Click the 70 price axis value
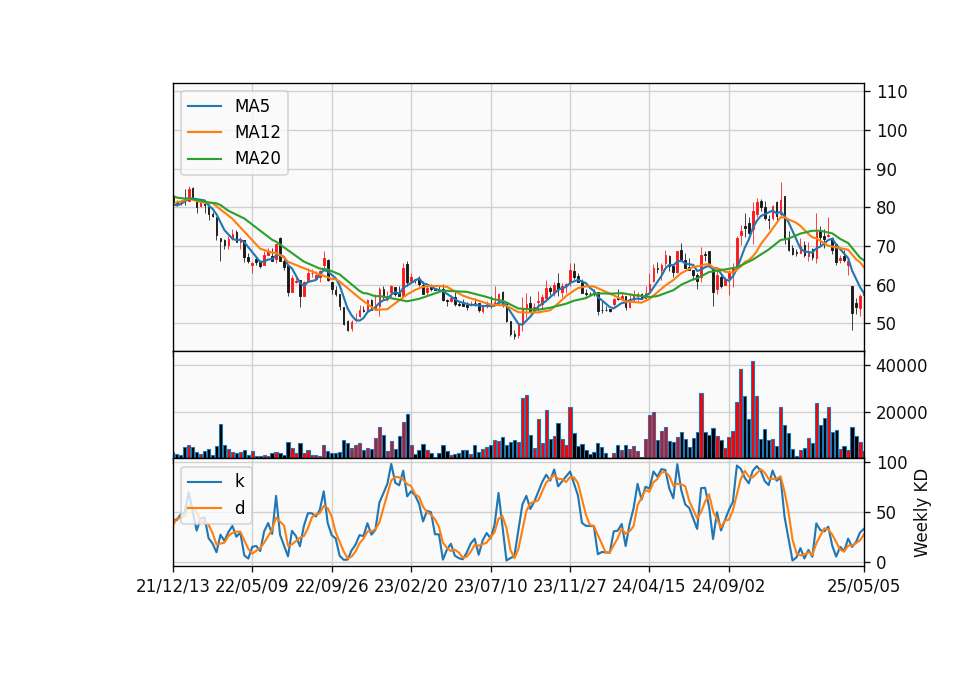The height and width of the screenshot is (690, 960). pos(887,247)
